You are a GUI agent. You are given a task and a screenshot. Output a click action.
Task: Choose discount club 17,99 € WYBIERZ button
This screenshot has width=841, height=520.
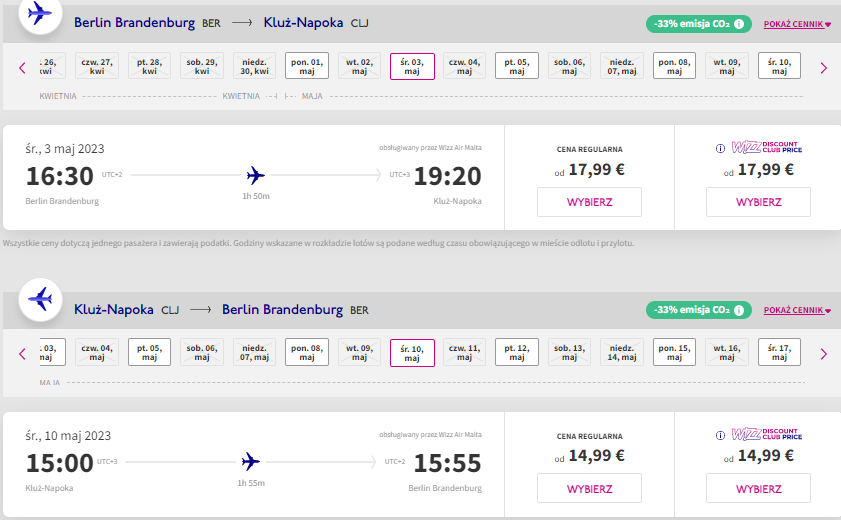[758, 202]
